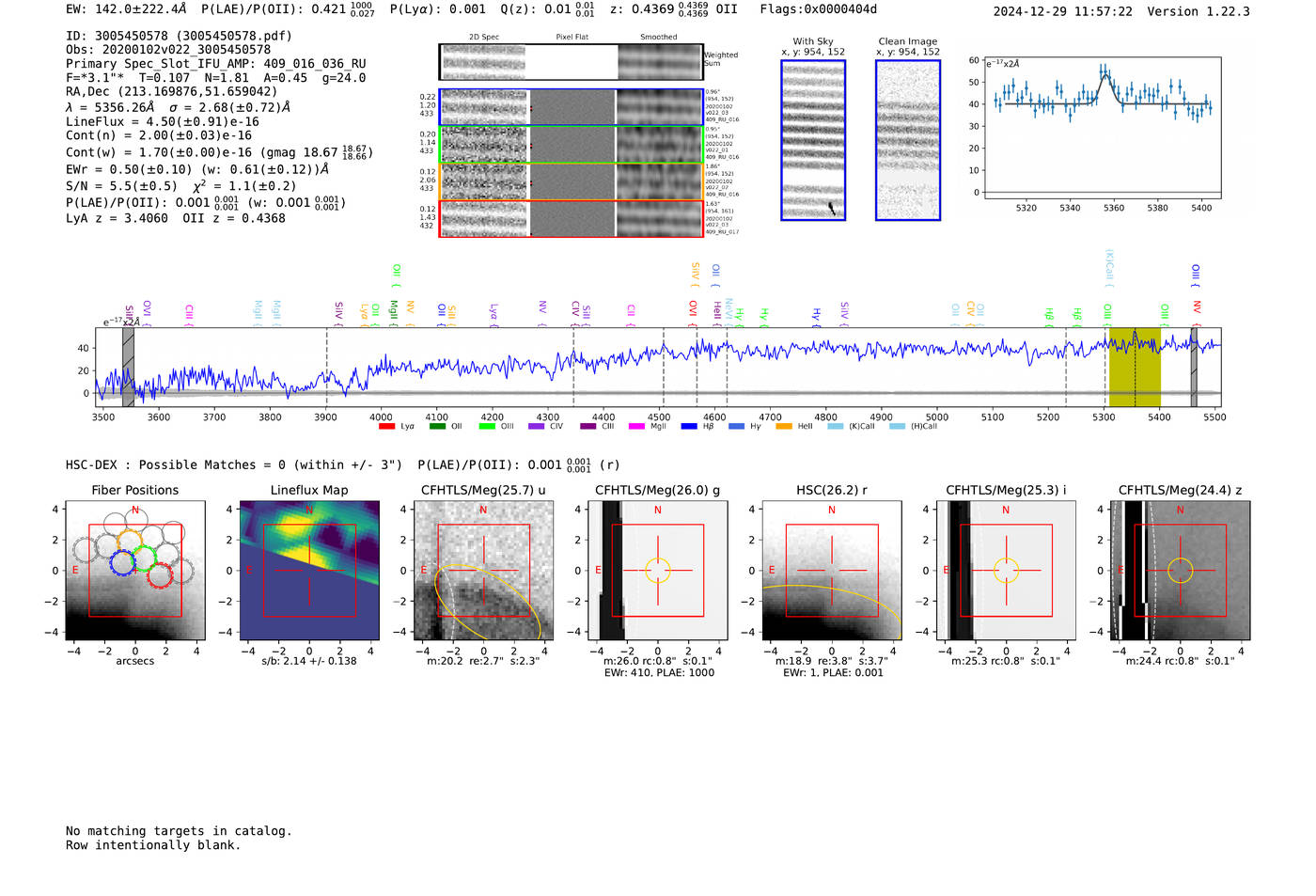
Task: Click the orange fiber circle in Fiber Positions
Action: click(129, 542)
